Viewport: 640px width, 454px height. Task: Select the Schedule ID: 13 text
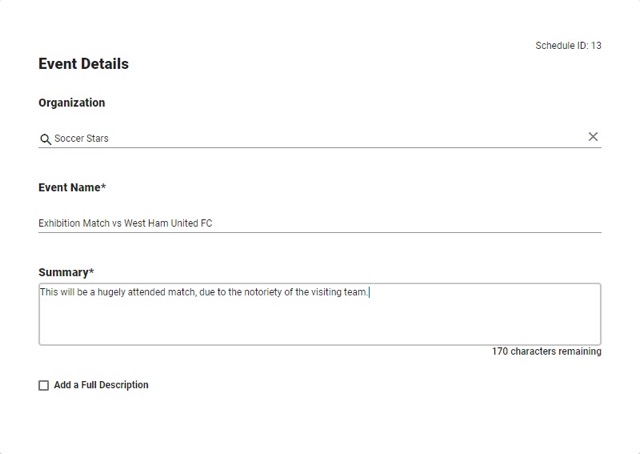click(568, 46)
